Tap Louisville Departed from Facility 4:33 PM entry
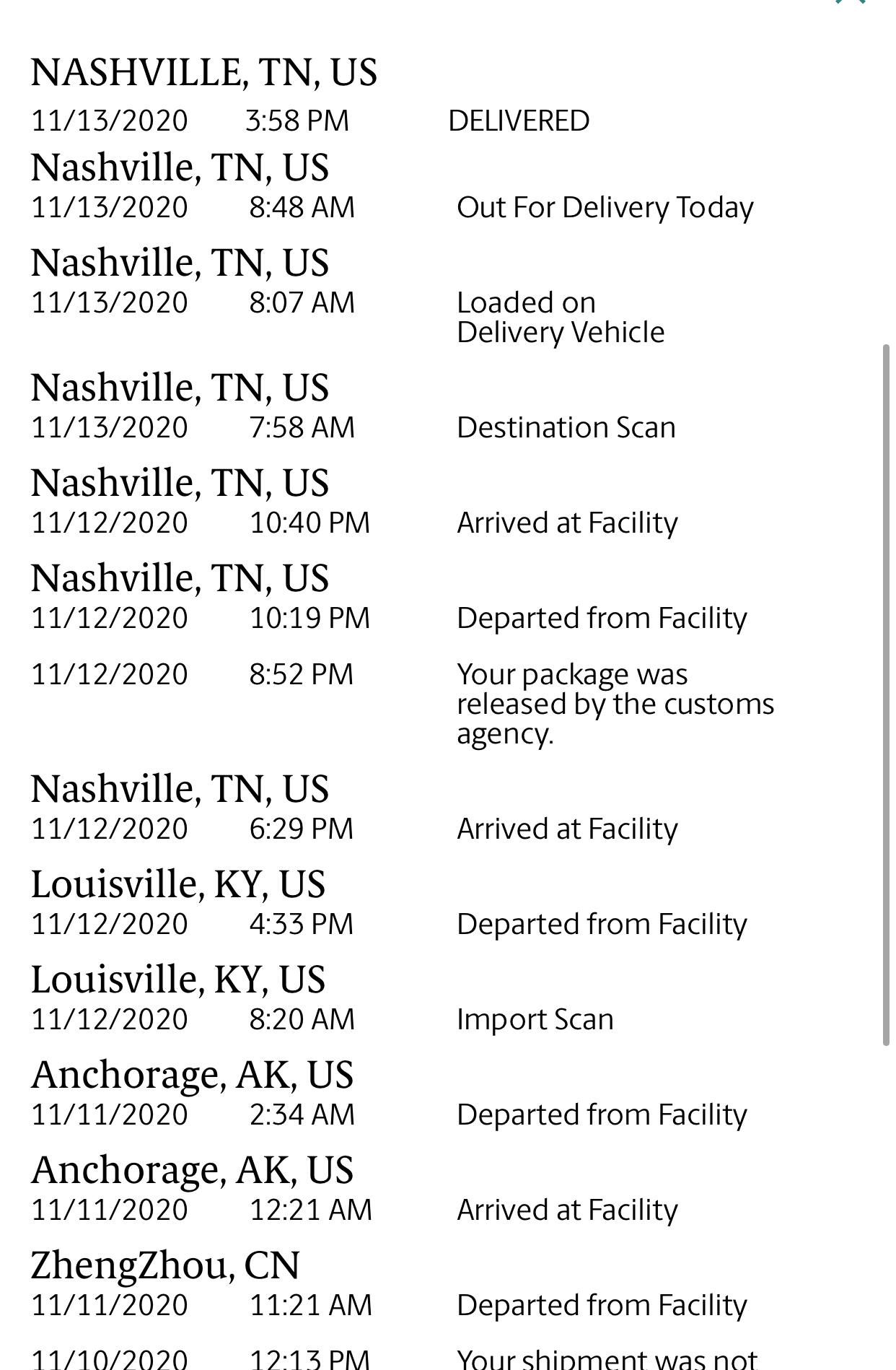This screenshot has height=1370, width=896. (x=602, y=925)
